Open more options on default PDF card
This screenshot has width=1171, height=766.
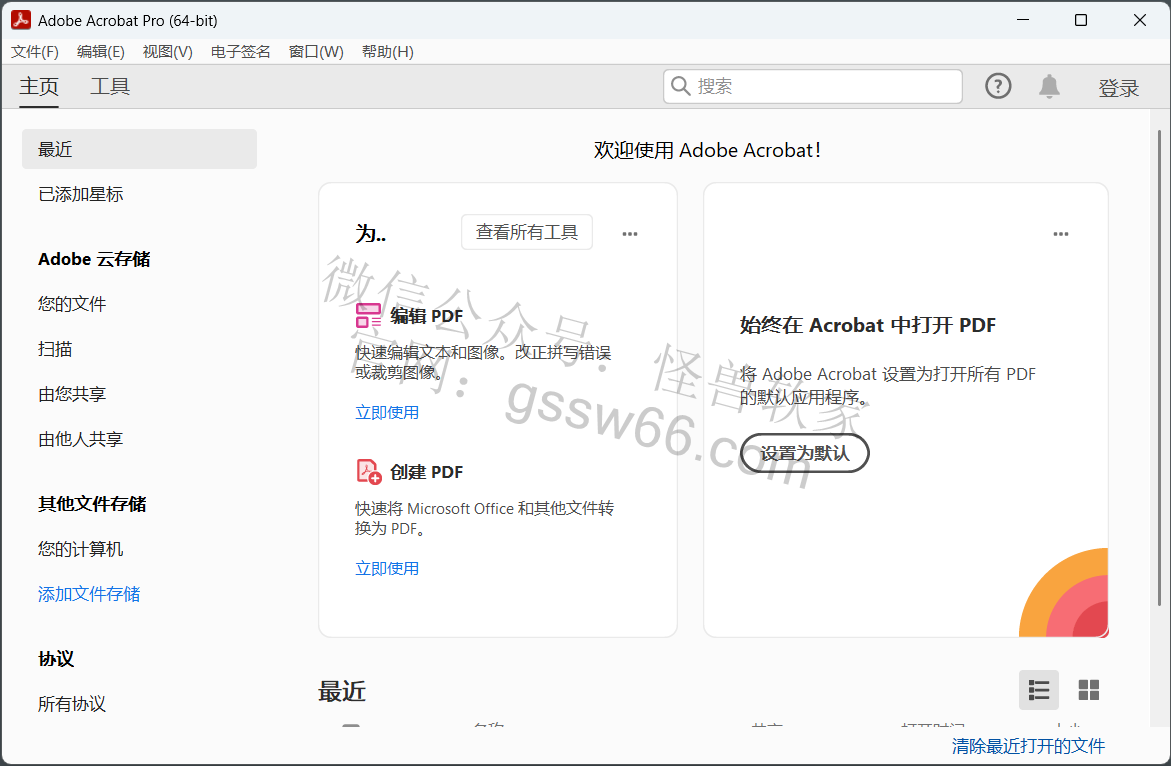pos(1060,234)
